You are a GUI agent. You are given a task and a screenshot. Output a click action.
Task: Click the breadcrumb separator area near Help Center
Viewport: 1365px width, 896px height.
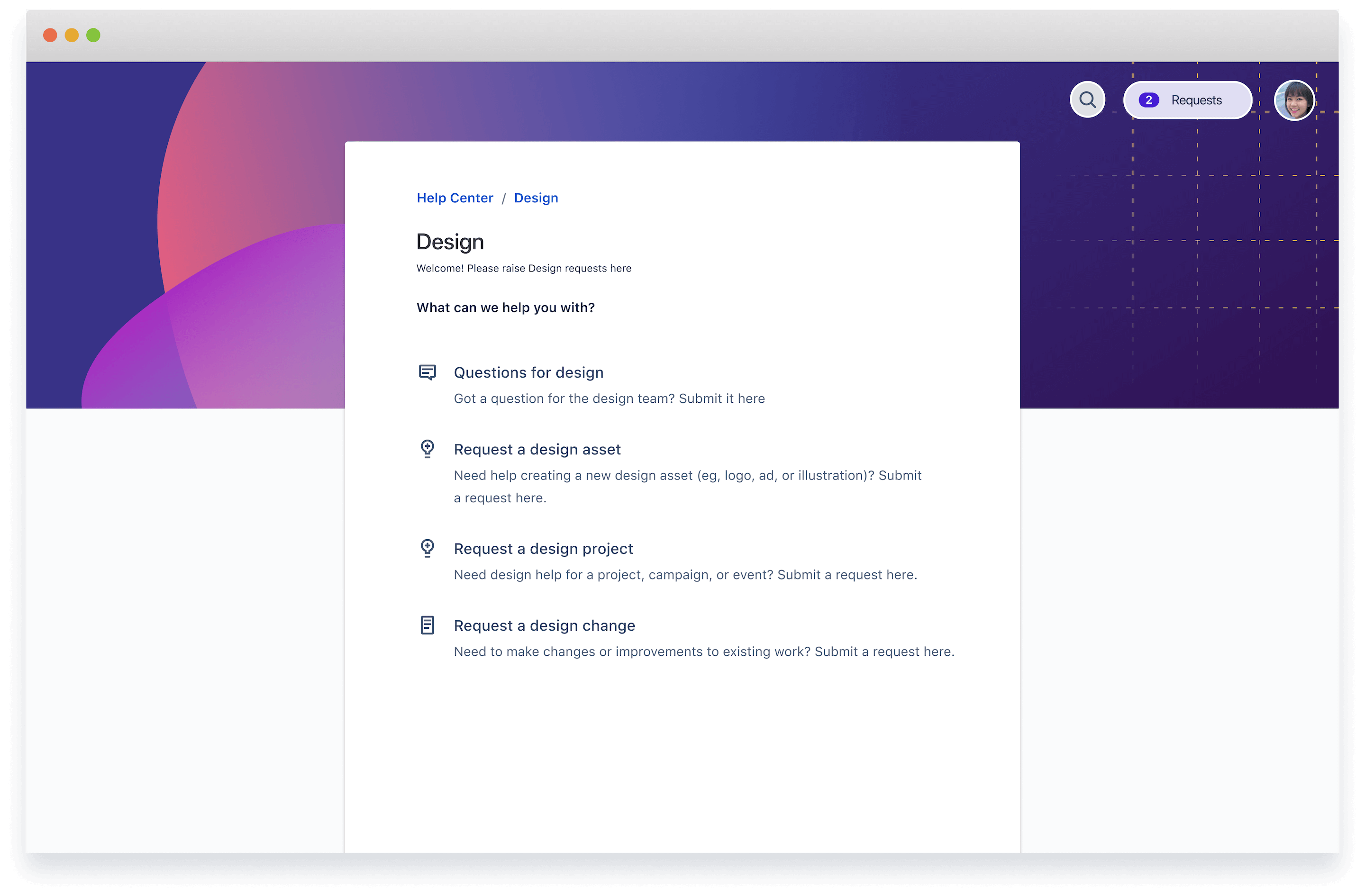(x=504, y=198)
